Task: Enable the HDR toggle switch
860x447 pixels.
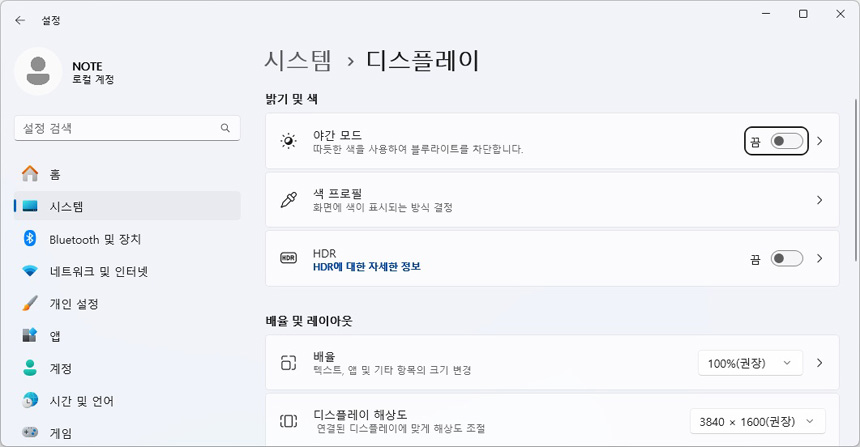Action: [786, 258]
